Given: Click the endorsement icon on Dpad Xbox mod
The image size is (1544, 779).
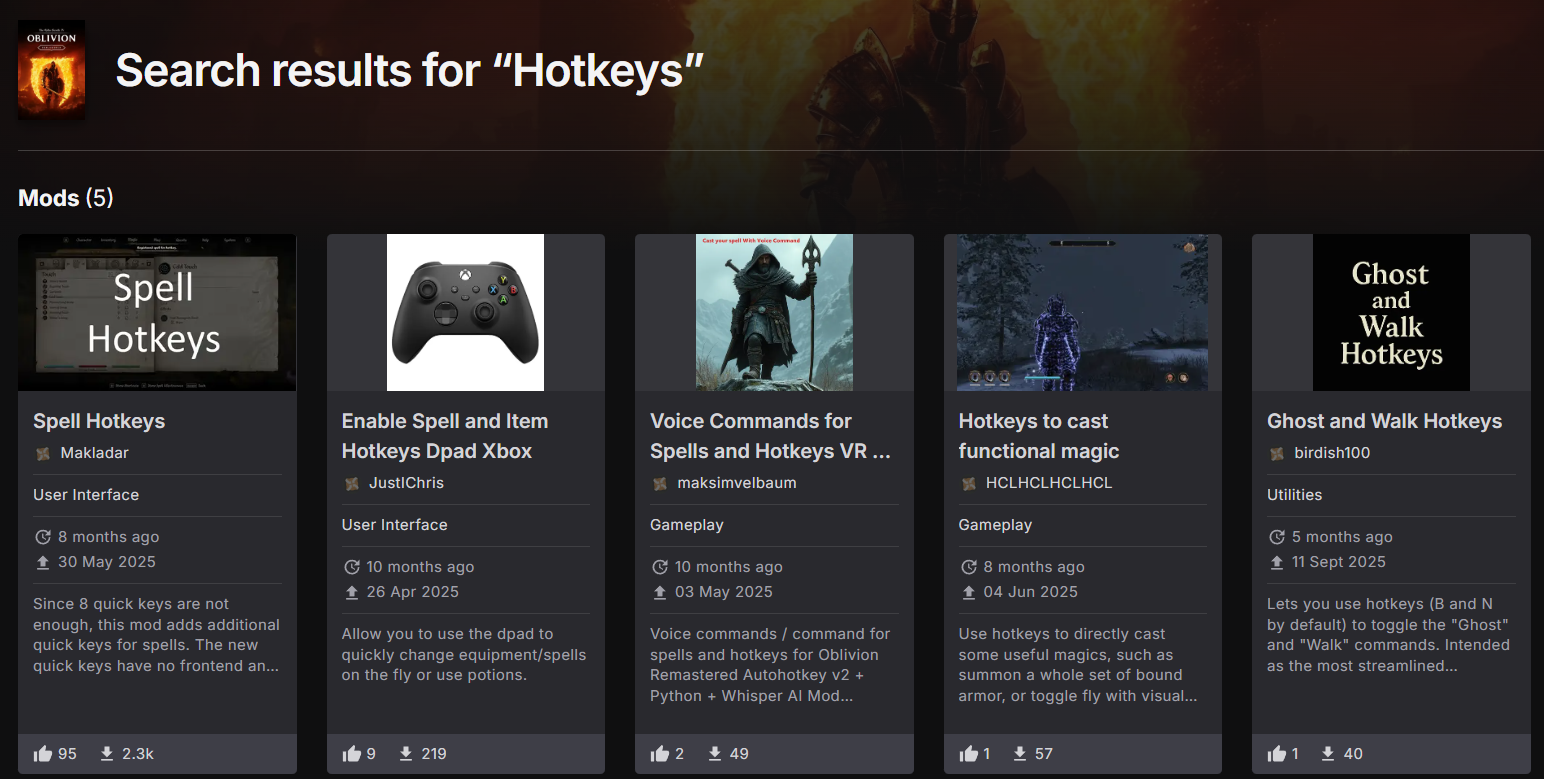Looking at the screenshot, I should [351, 754].
